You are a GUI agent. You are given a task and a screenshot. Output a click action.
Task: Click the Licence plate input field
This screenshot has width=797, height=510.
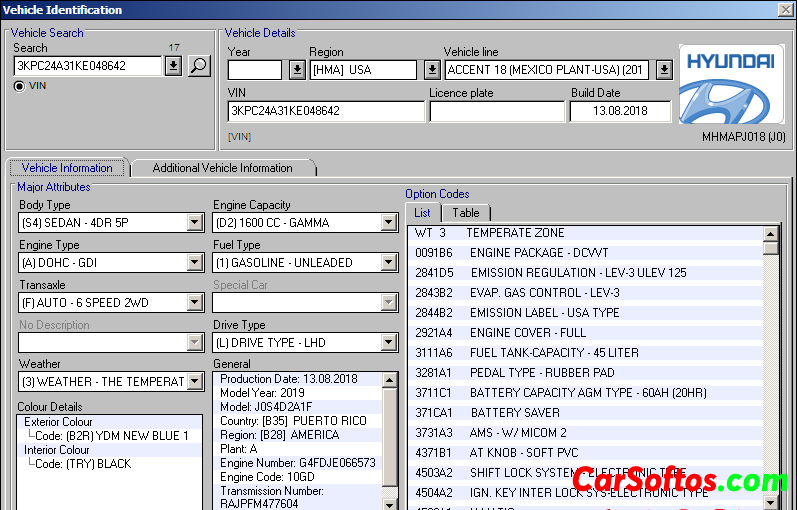click(496, 111)
